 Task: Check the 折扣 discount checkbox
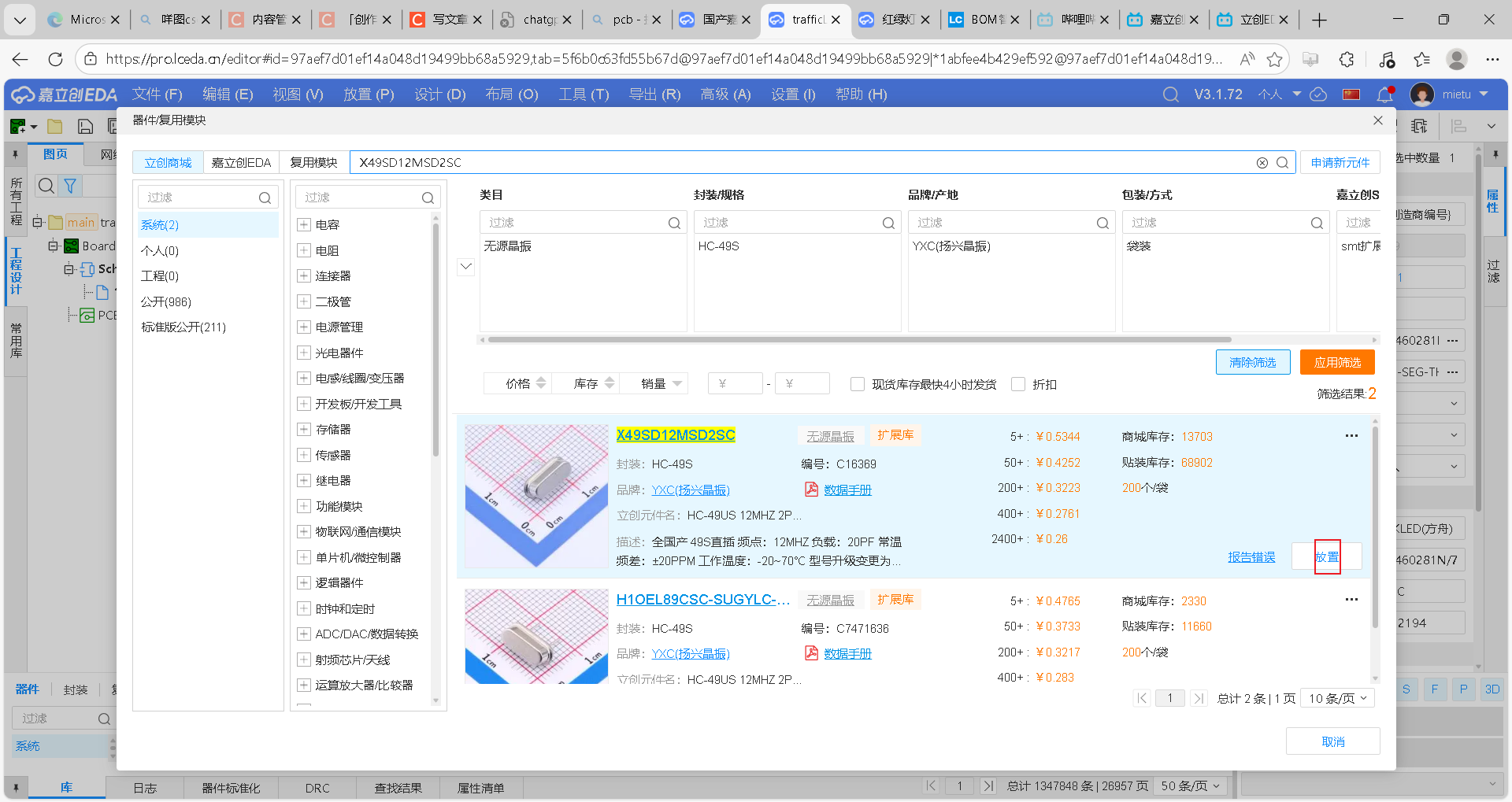point(1019,384)
